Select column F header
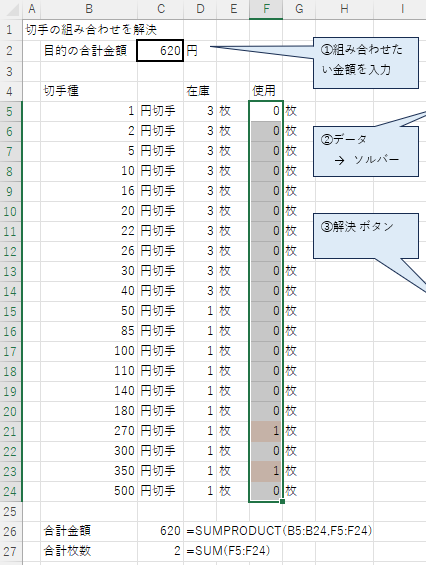This screenshot has width=426, height=565. coord(266,9)
